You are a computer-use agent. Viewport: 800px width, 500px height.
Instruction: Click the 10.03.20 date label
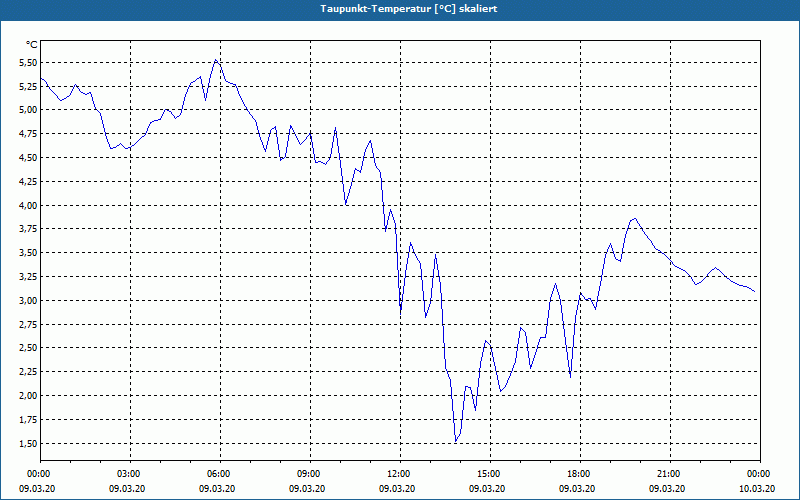[757, 489]
